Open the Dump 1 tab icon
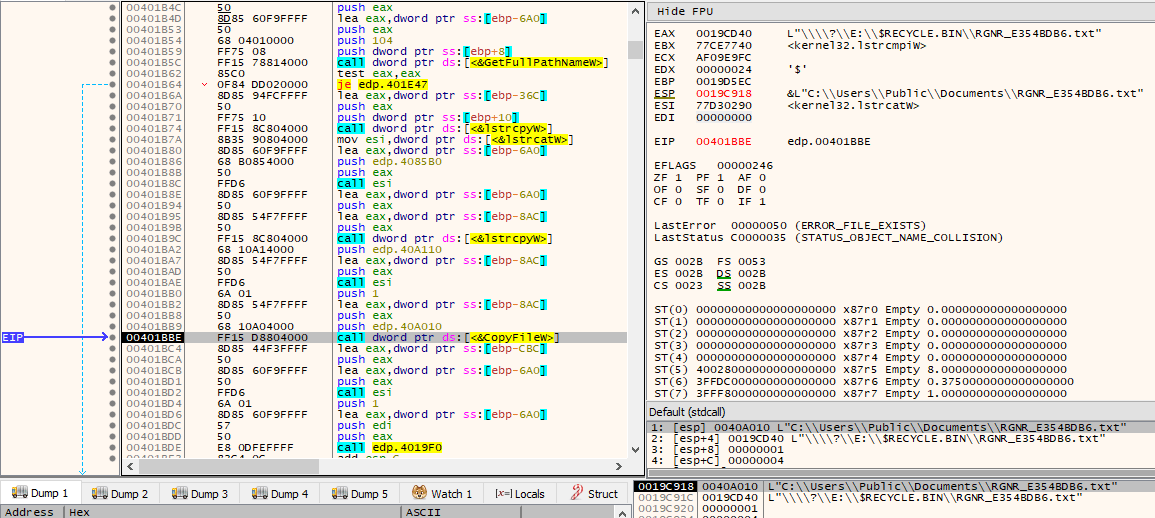 click(x=19, y=493)
